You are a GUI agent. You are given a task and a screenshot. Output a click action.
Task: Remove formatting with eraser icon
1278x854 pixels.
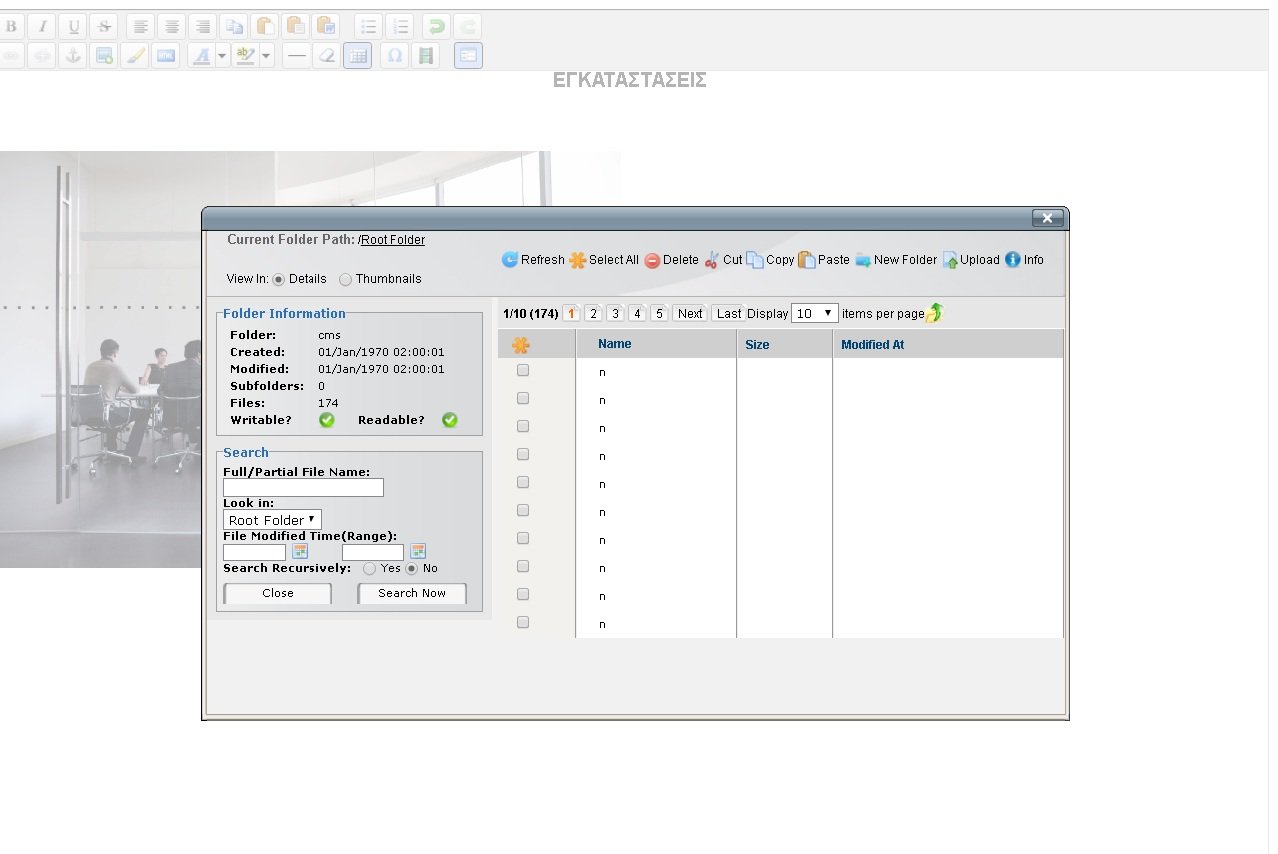click(x=326, y=56)
